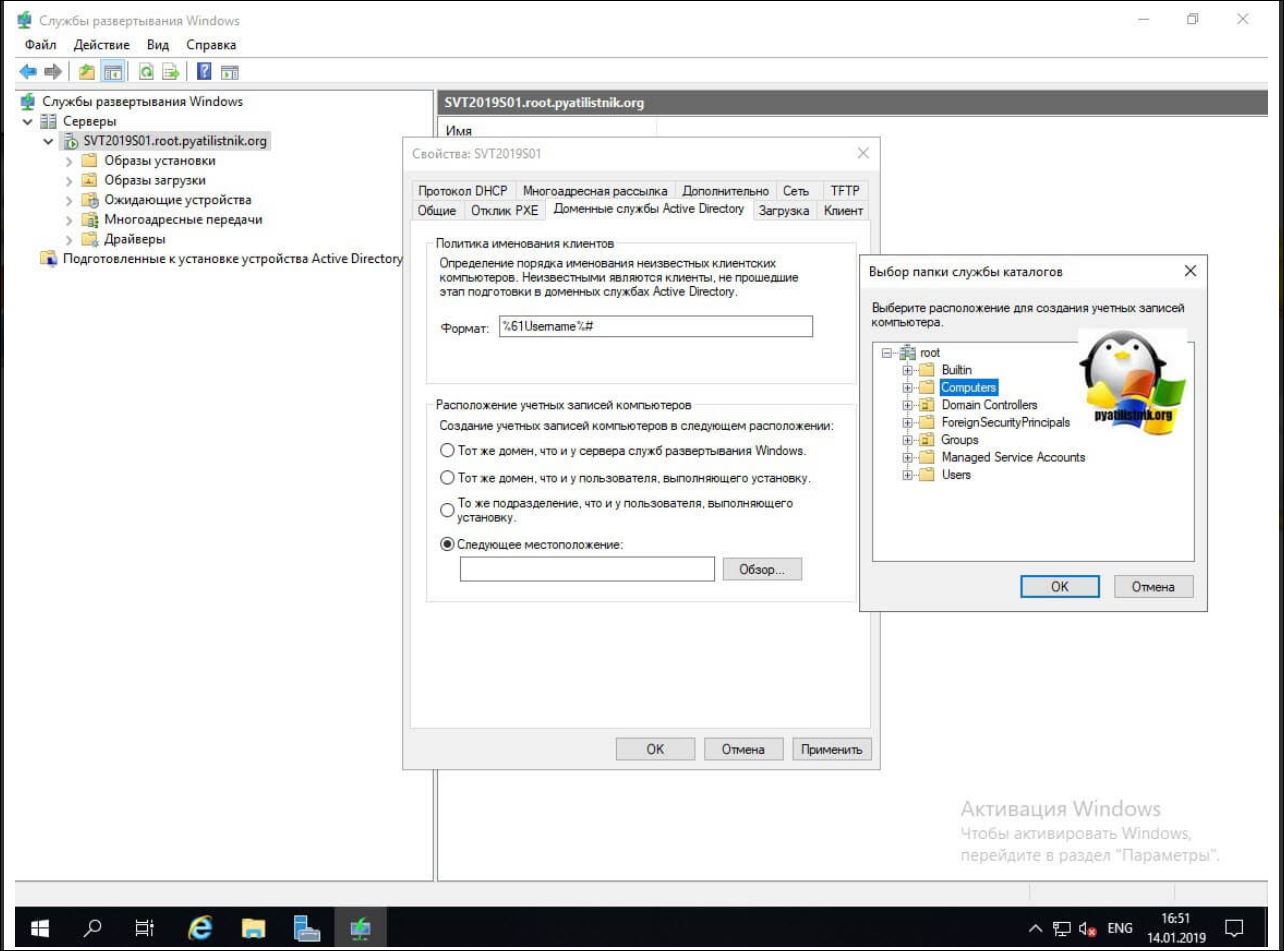Click the Export List toolbar icon

point(171,71)
